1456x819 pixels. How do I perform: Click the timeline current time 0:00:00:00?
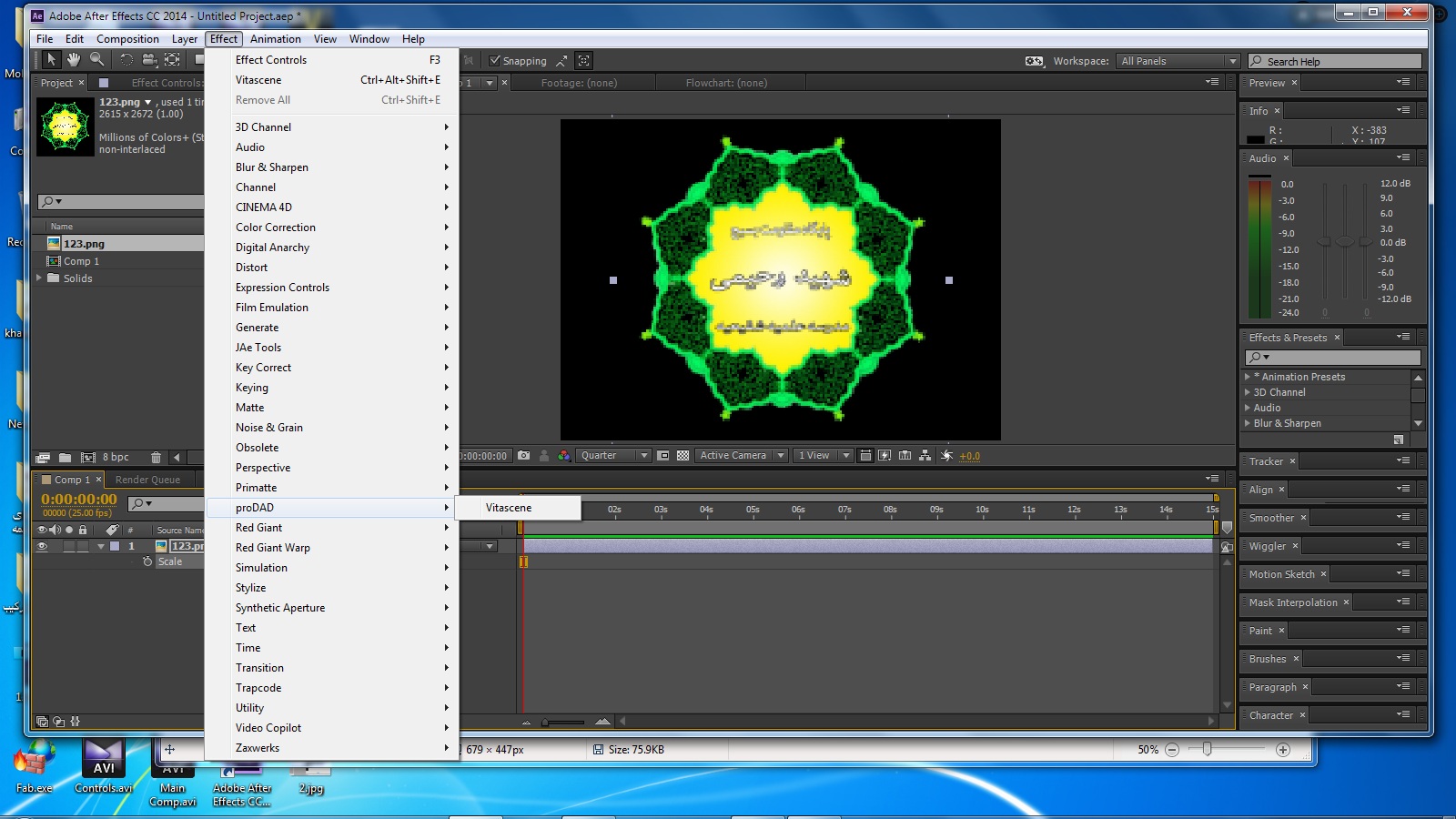click(x=79, y=499)
